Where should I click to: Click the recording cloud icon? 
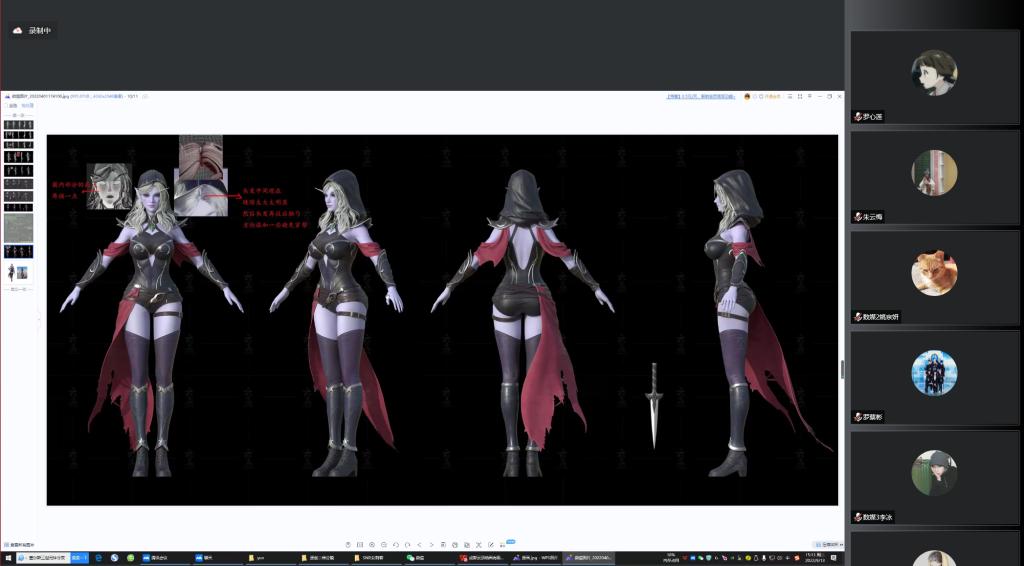click(x=18, y=31)
